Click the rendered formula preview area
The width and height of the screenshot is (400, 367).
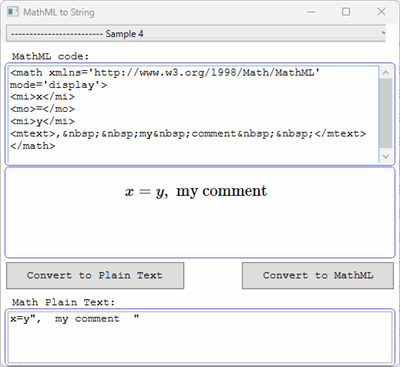200,212
